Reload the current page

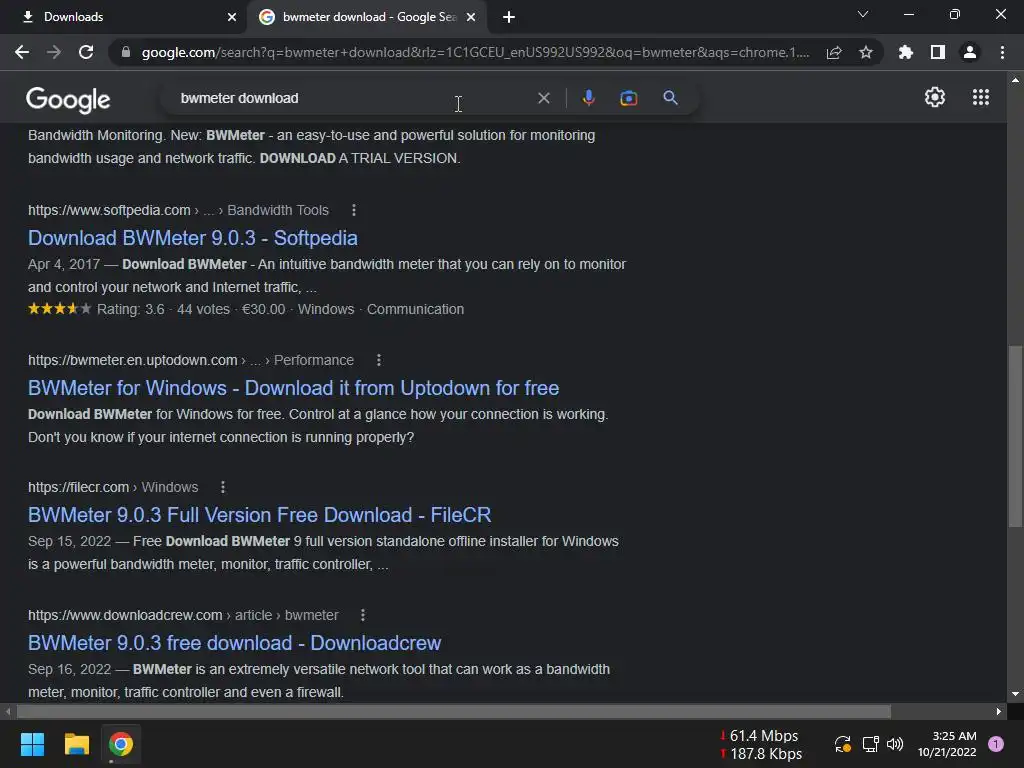coord(86,52)
